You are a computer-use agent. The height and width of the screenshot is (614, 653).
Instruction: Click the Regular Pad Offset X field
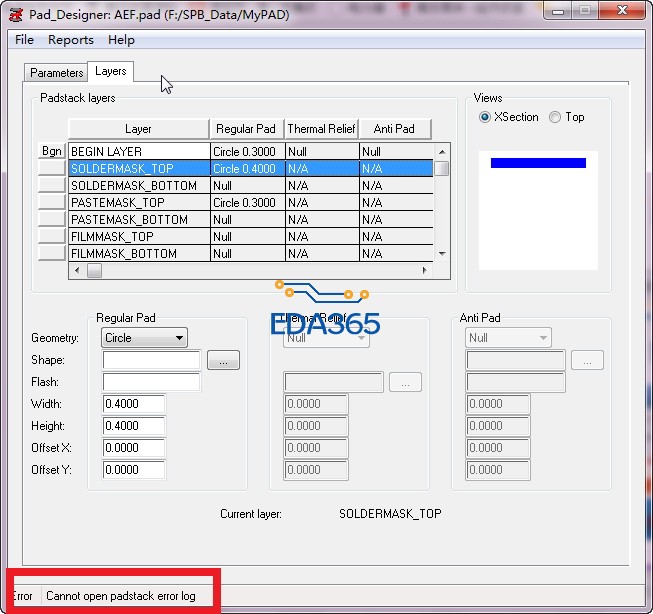pyautogui.click(x=134, y=448)
